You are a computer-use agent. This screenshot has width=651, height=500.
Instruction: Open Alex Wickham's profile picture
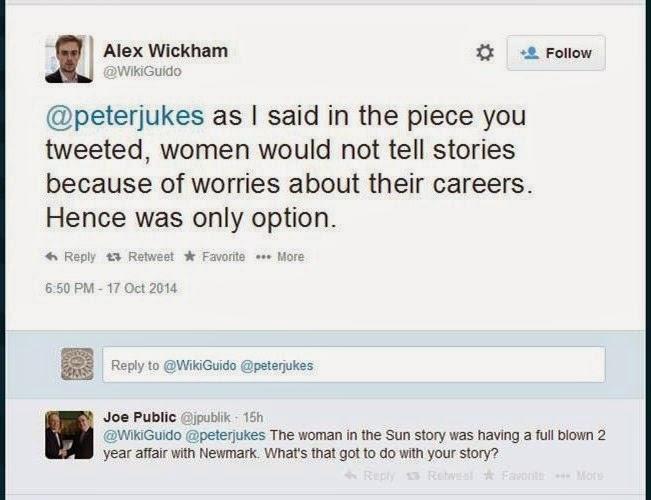tap(69, 59)
